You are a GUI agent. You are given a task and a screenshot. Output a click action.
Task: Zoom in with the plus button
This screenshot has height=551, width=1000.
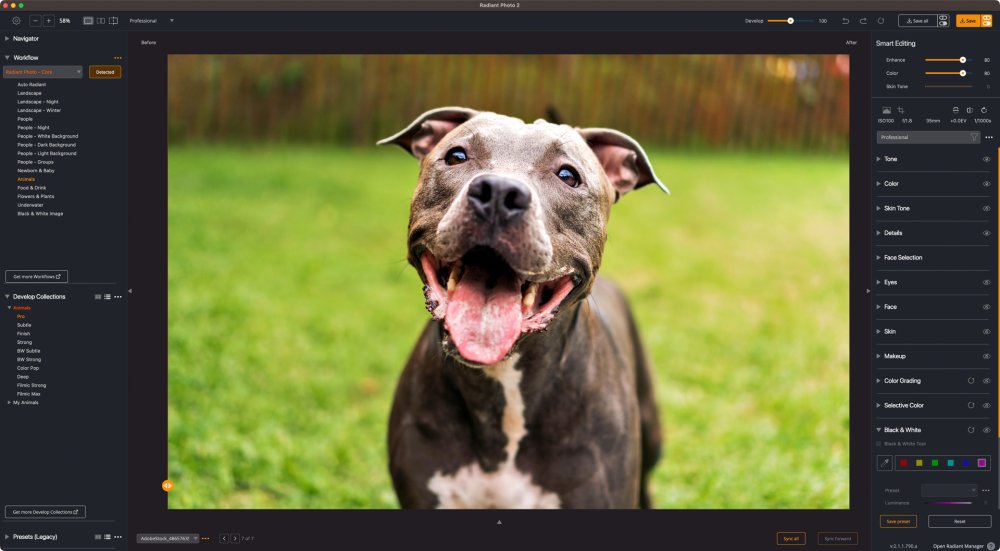48,20
